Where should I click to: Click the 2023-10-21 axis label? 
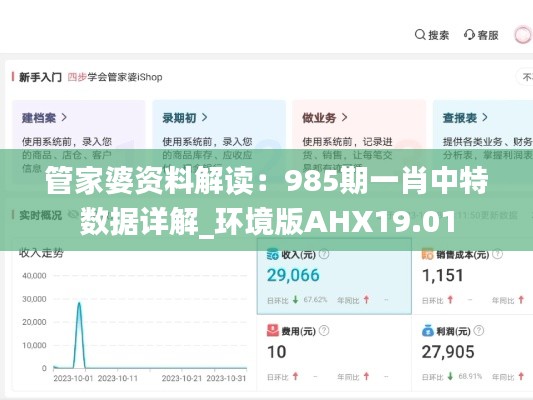[182, 378]
